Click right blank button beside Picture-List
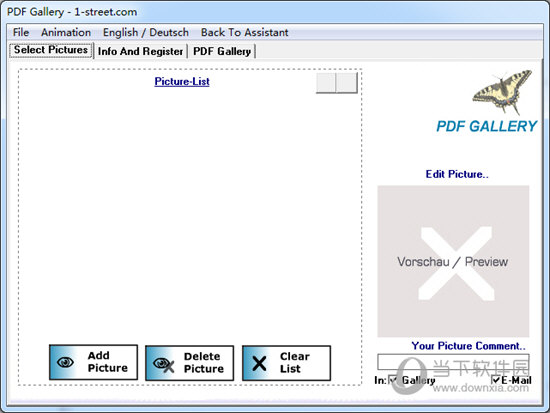 point(347,83)
